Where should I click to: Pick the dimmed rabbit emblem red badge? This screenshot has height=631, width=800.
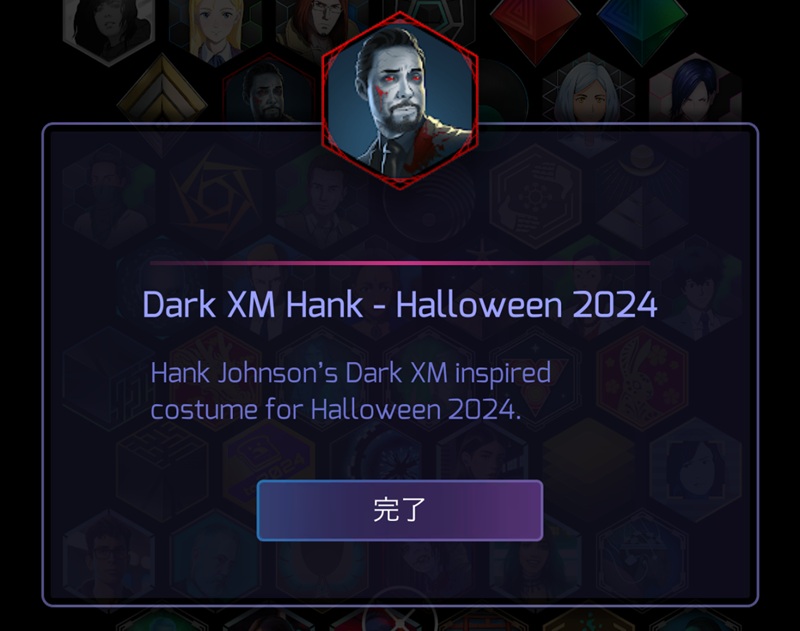click(642, 380)
